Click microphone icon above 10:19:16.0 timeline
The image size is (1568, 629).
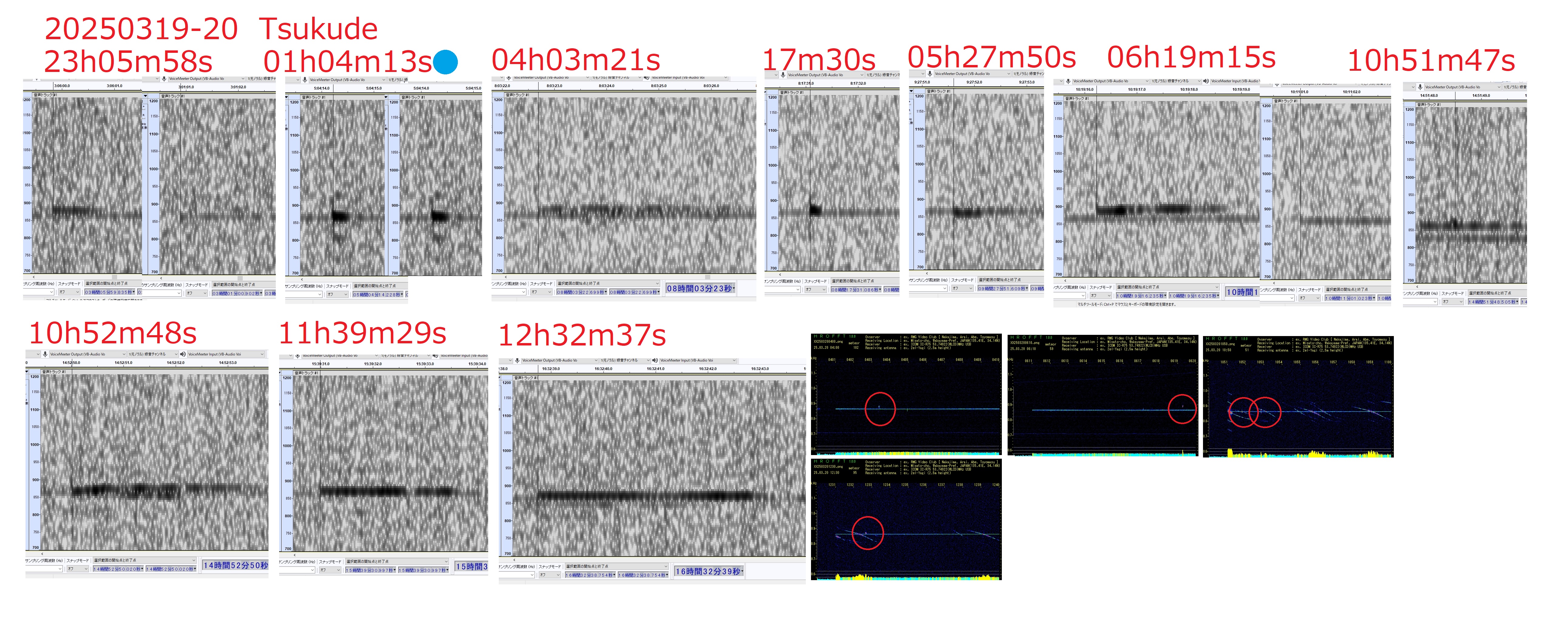[x=1068, y=81]
